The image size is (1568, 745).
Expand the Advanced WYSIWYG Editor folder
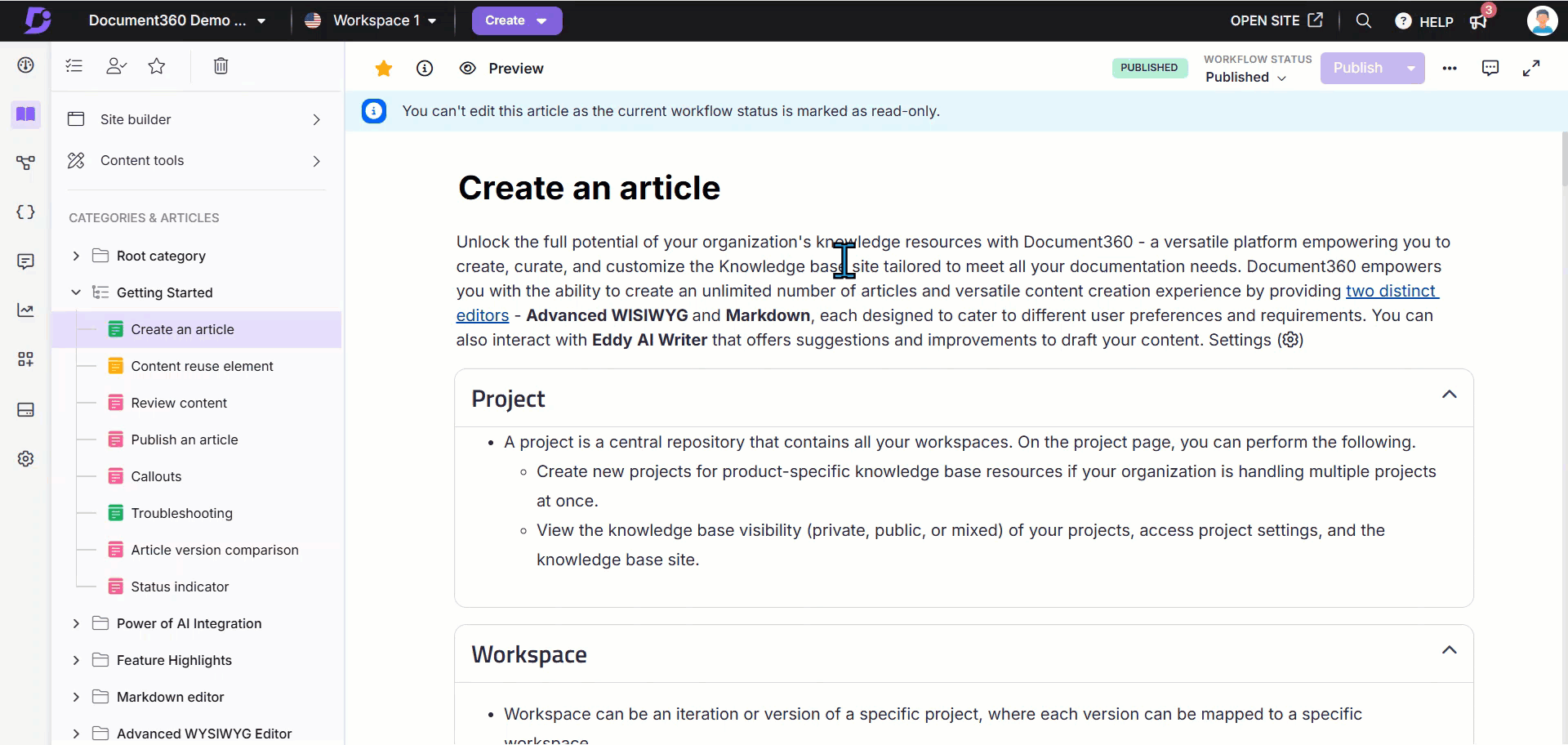76,734
